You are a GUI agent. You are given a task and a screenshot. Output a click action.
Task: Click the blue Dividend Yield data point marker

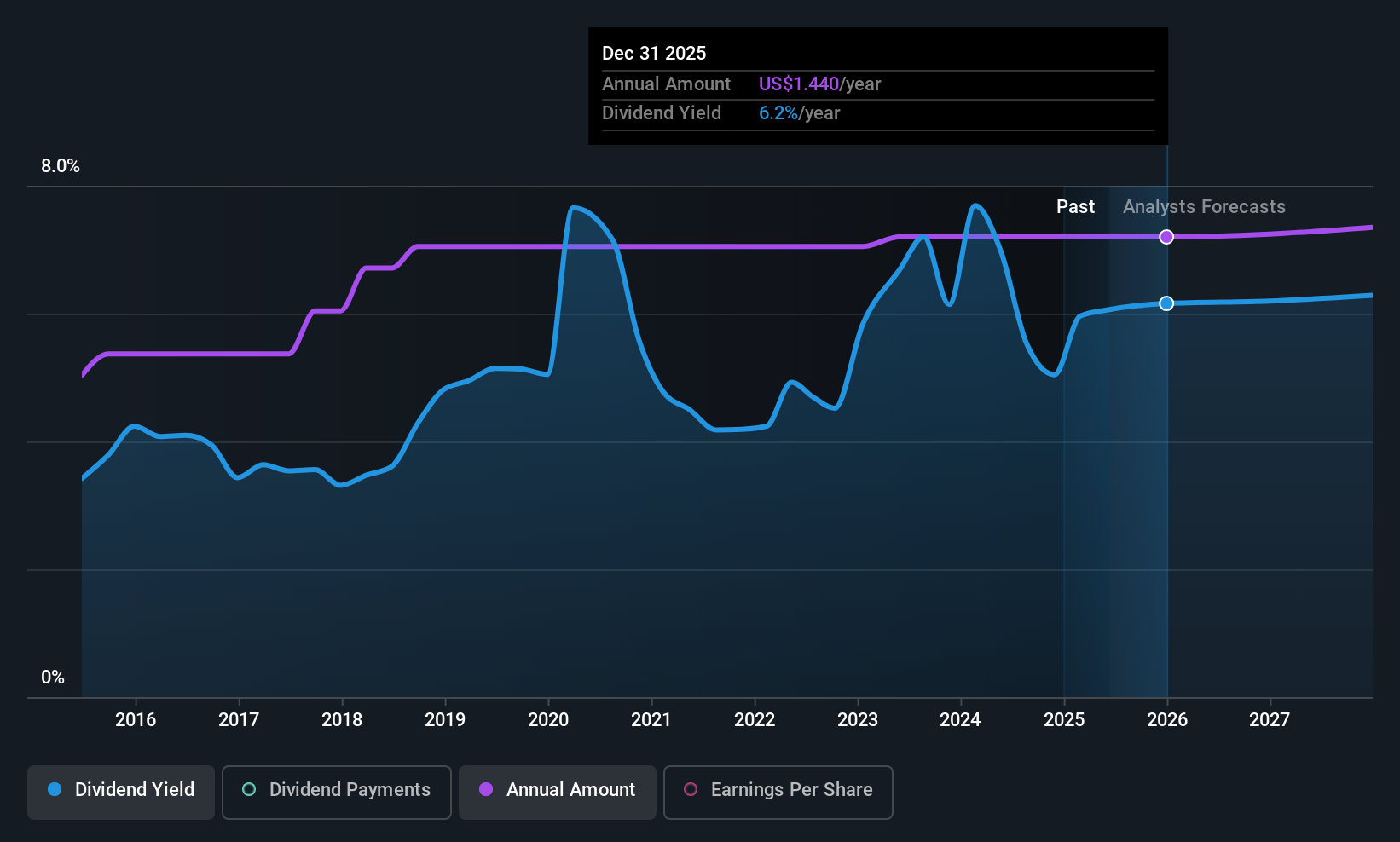[x=1166, y=303]
